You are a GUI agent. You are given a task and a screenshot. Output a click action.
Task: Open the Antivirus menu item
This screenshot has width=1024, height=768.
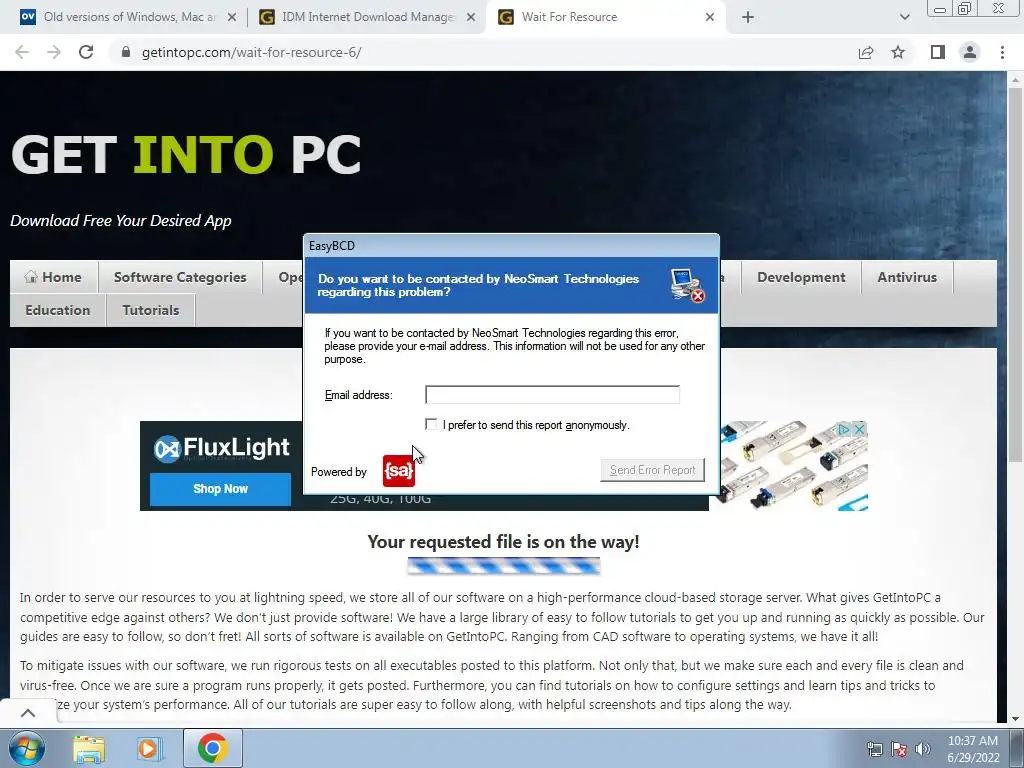pos(907,277)
